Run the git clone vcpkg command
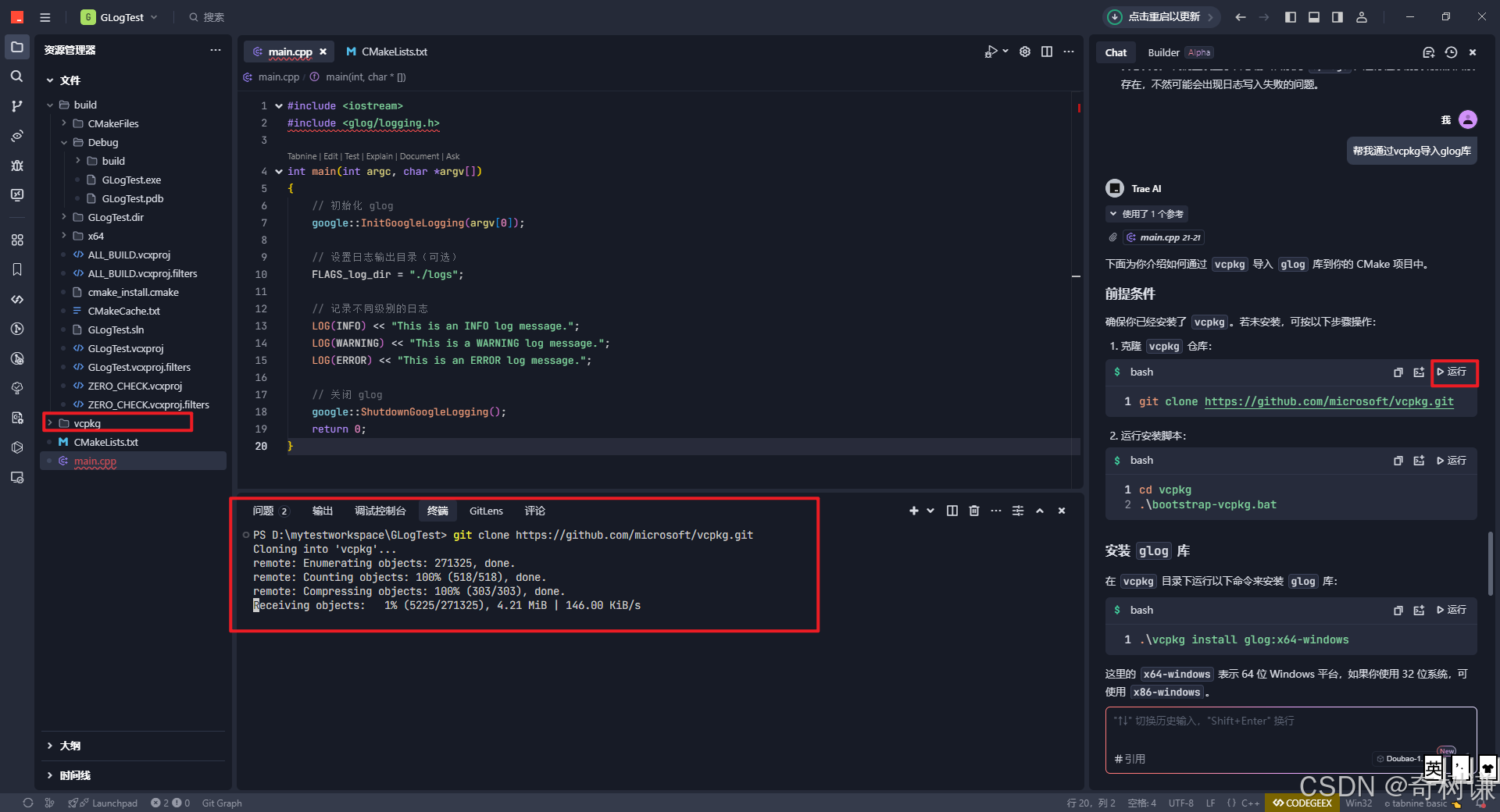Image resolution: width=1500 pixels, height=812 pixels. pos(1452,372)
